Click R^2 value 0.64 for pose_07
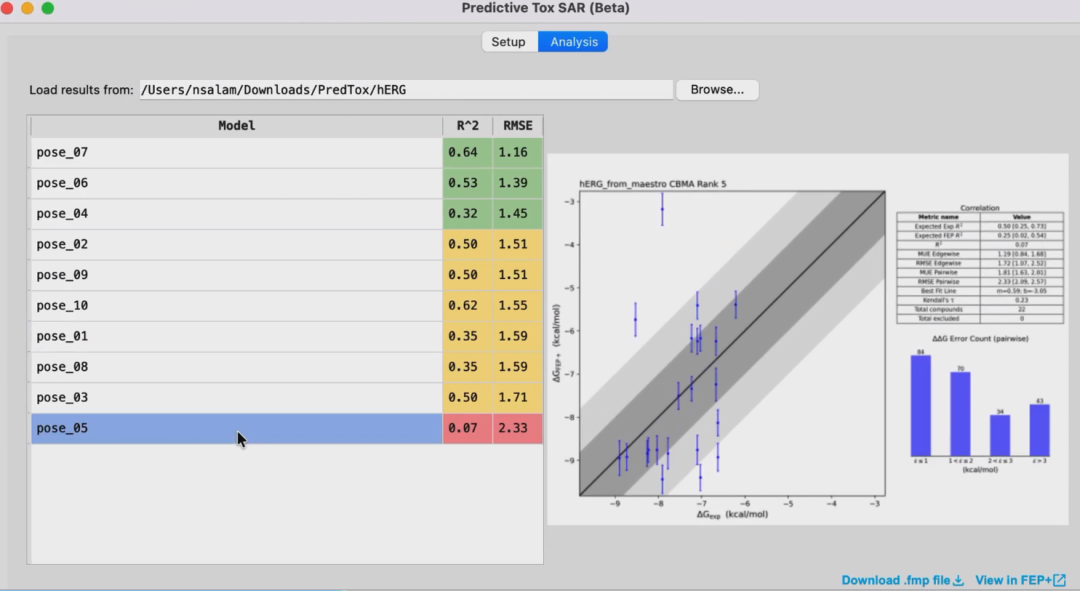 click(x=468, y=152)
